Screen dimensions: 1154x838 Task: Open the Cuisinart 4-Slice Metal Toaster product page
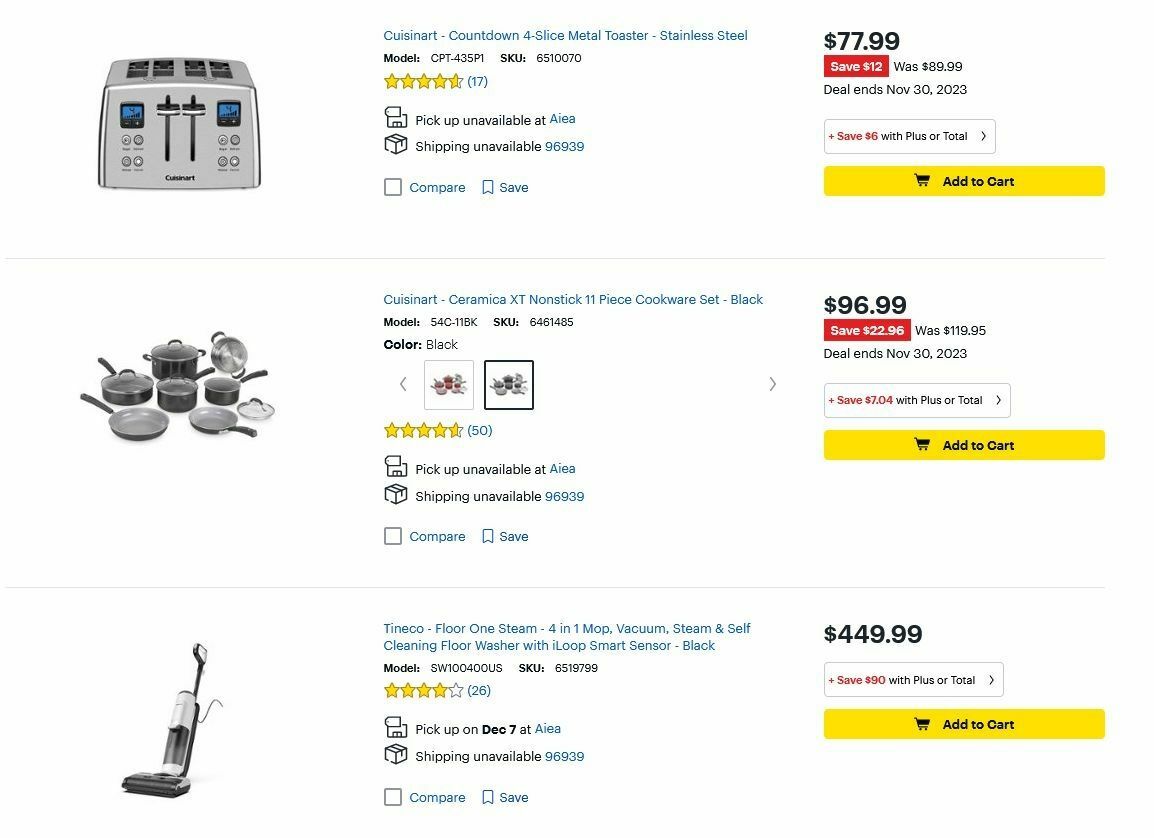click(565, 35)
